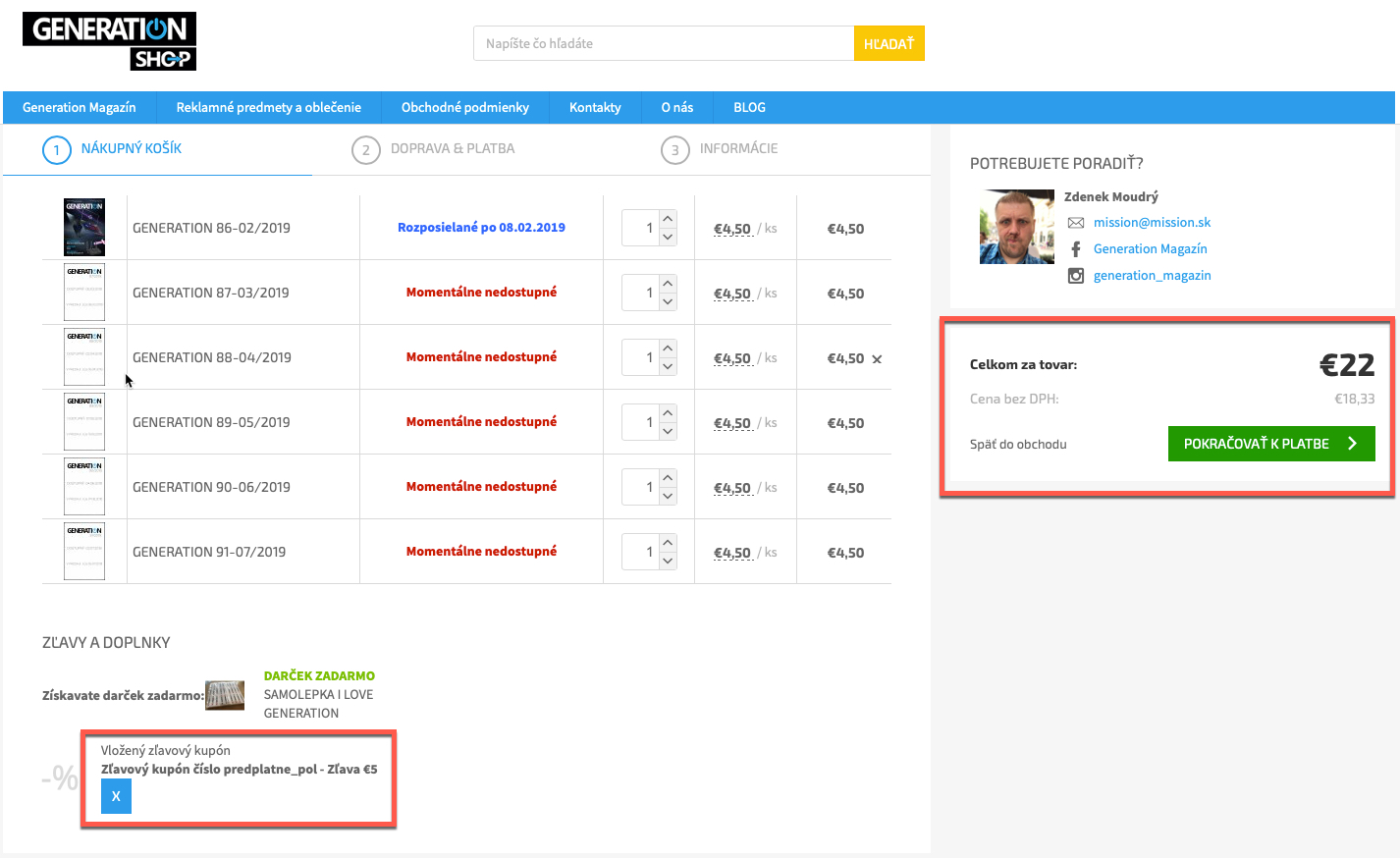1400x858 pixels.
Task: Click the quantity field of GENERATION 91-07/2019
Action: click(640, 552)
